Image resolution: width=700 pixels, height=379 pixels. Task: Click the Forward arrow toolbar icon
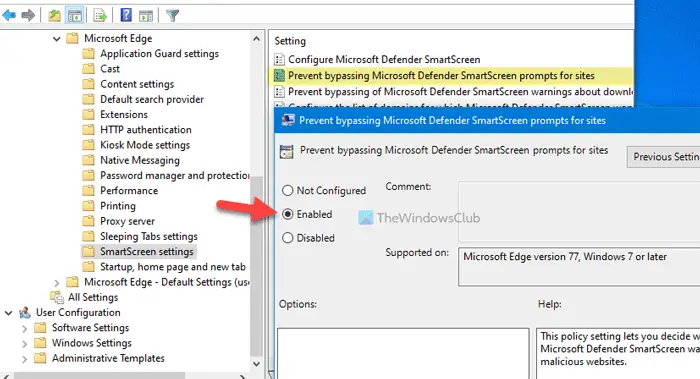(28, 16)
